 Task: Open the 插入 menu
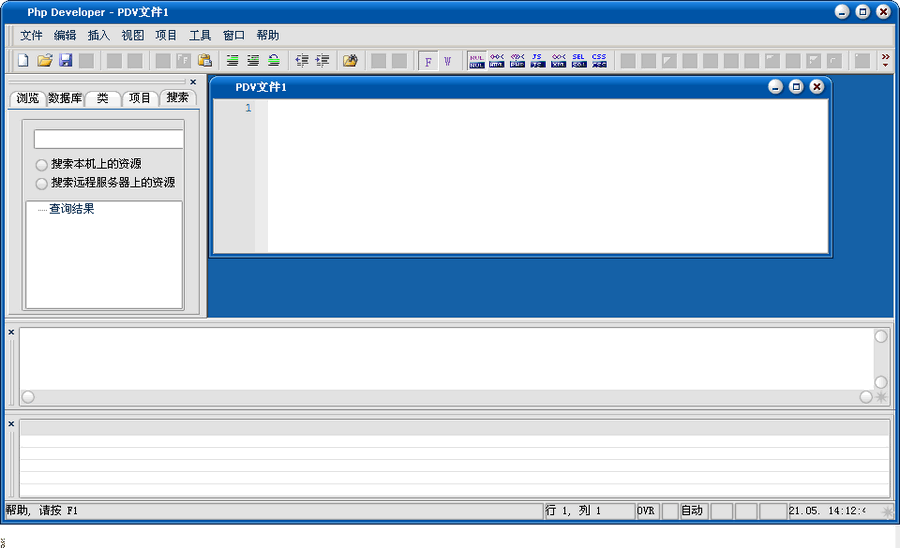[x=99, y=36]
